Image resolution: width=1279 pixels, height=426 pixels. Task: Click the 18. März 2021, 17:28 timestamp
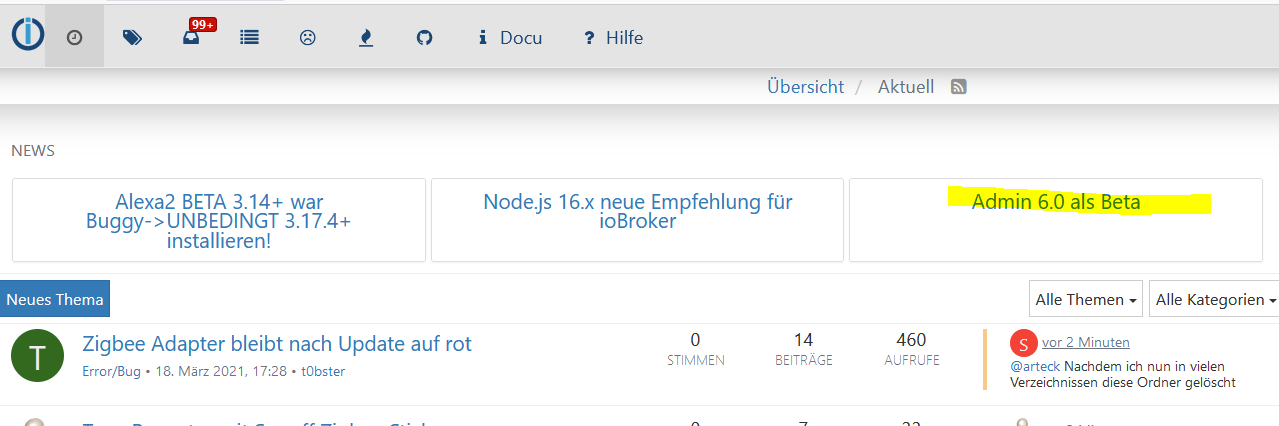220,371
